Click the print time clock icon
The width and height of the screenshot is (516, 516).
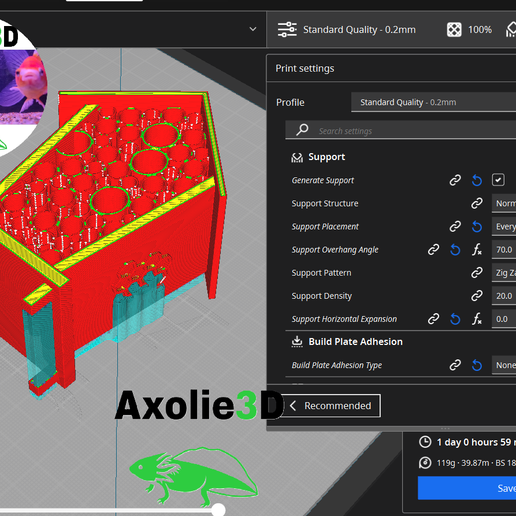click(425, 442)
